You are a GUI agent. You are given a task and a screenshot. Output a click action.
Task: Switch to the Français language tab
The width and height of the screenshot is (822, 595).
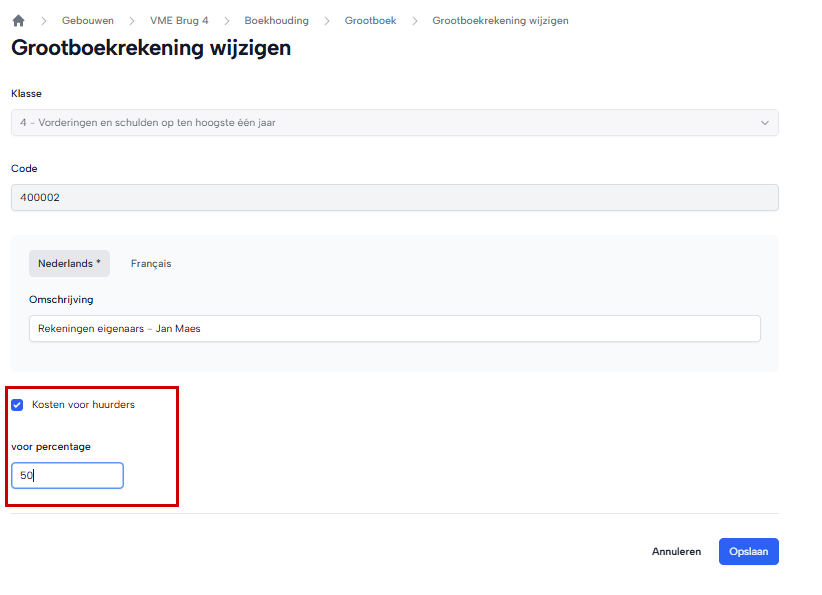(151, 264)
